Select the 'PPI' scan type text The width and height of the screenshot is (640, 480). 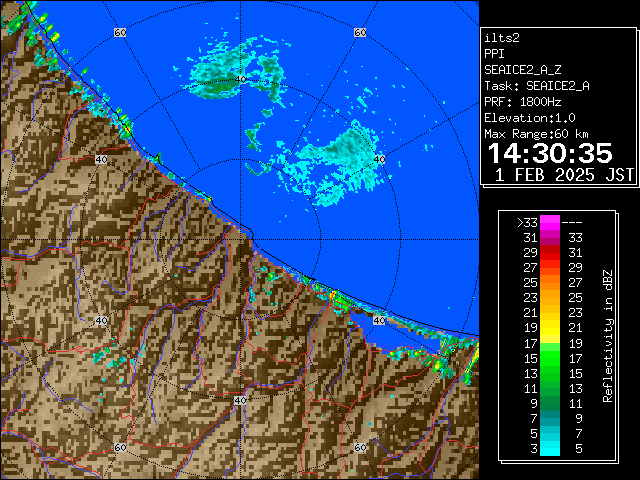click(x=494, y=54)
